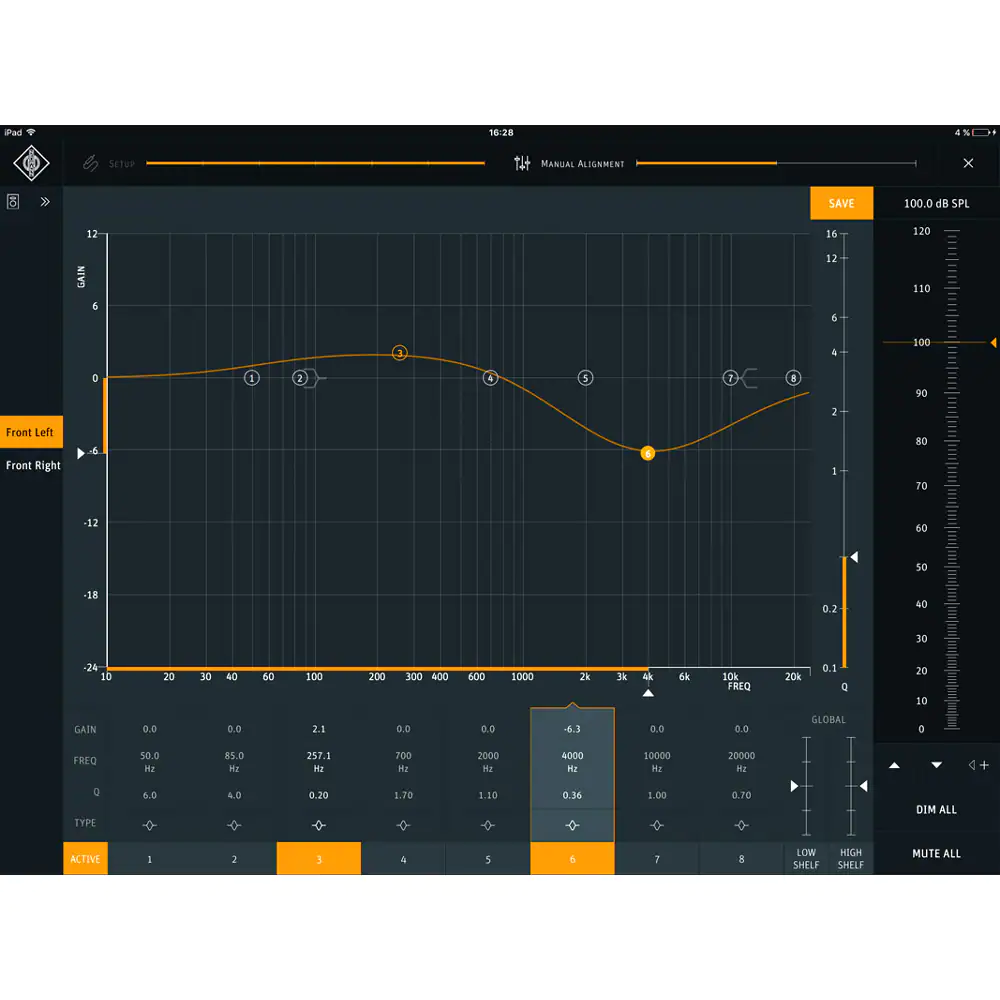Viewport: 1000px width, 1000px height.
Task: Click the Neumann logo icon
Action: pyautogui.click(x=31, y=163)
